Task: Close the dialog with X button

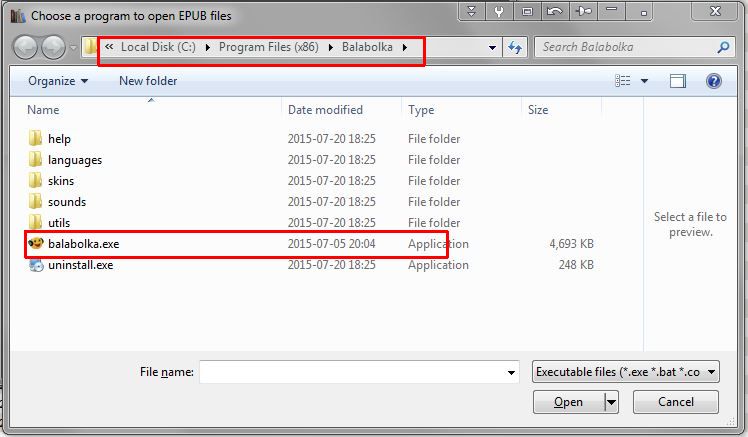Action: point(715,11)
